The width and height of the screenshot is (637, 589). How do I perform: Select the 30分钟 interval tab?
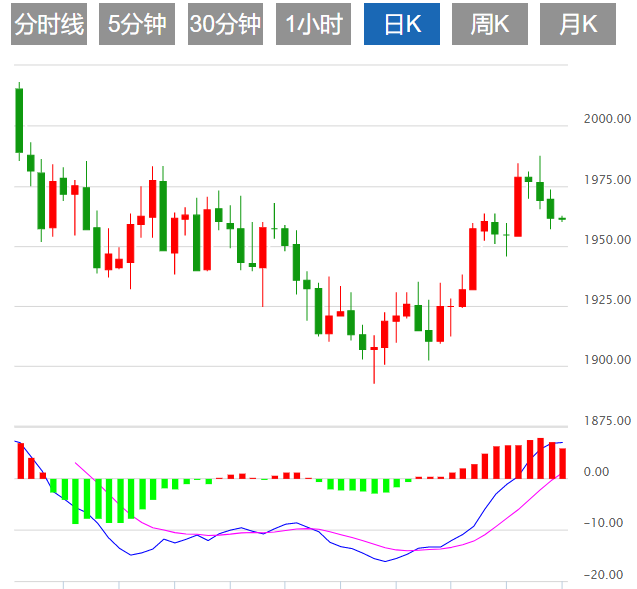[225, 24]
